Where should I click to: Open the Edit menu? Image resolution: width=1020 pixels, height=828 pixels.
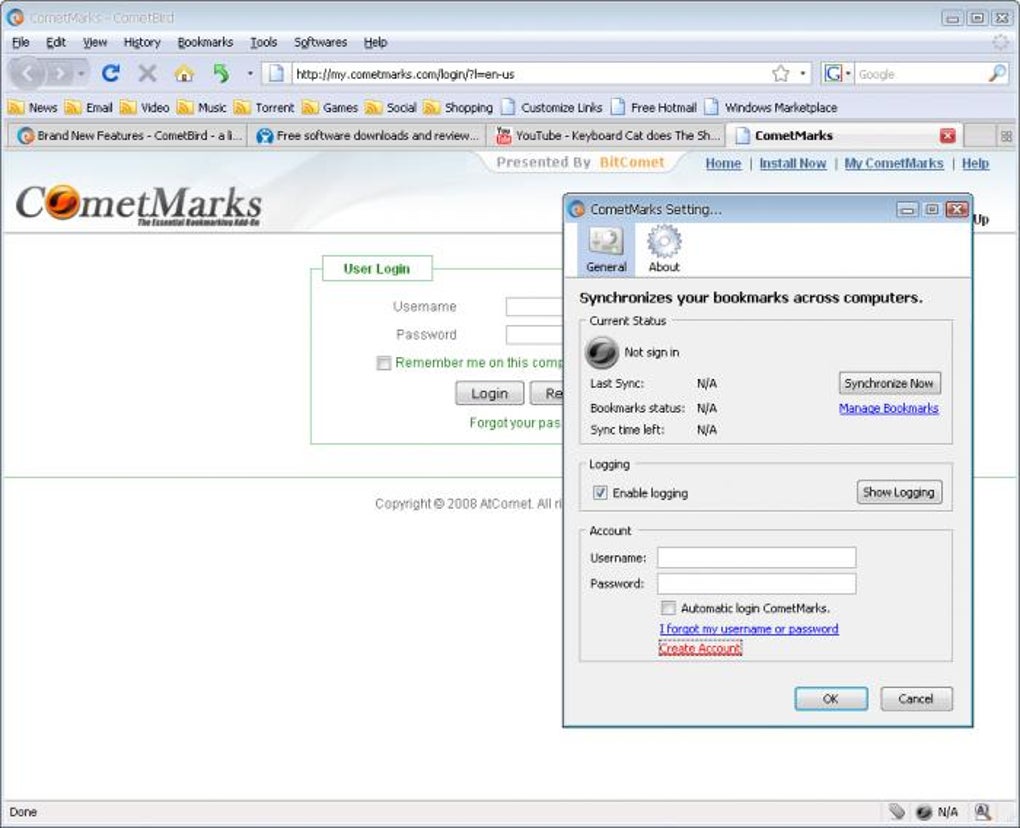point(56,42)
